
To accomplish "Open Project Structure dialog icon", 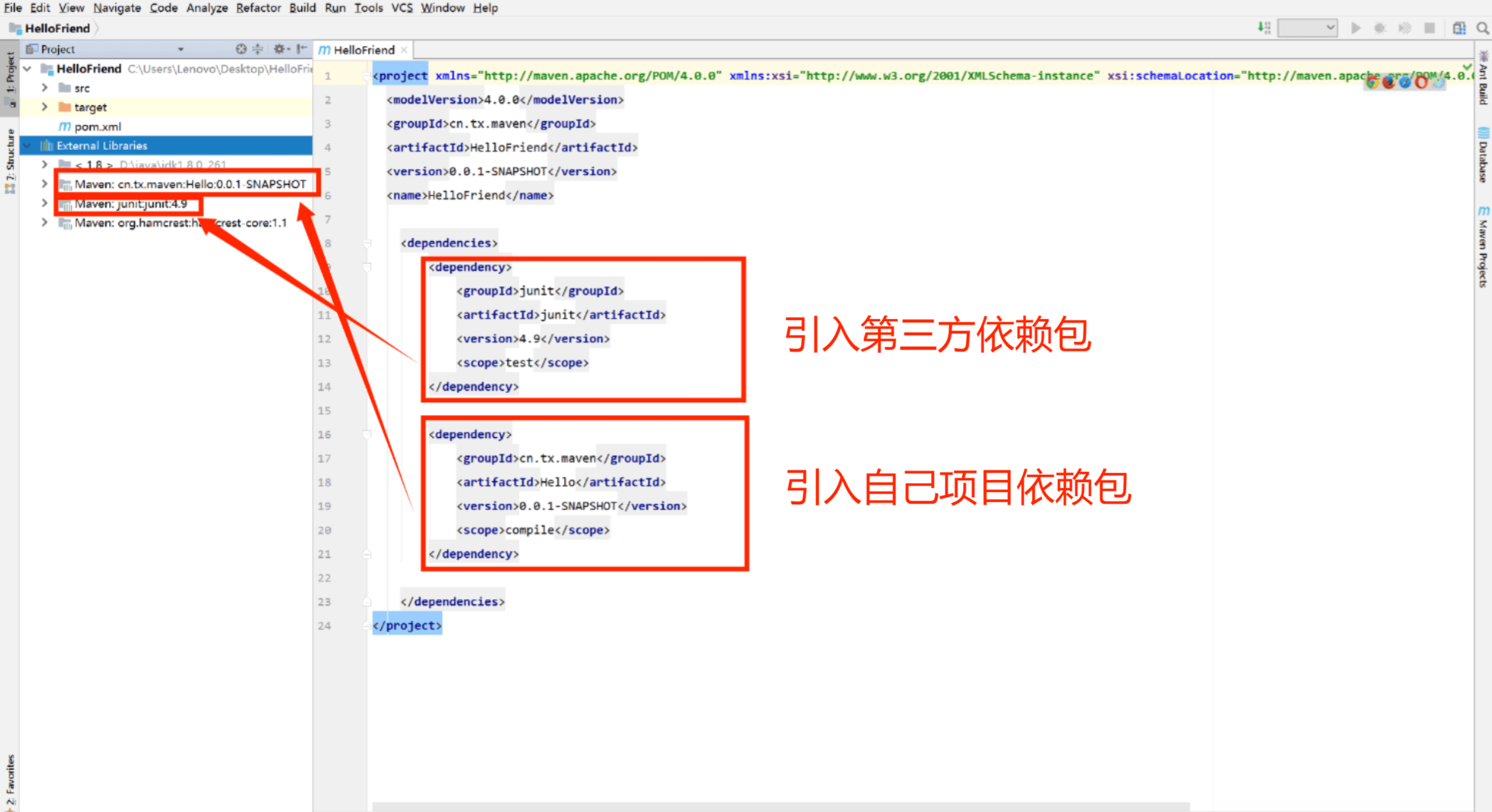I will [1459, 28].
